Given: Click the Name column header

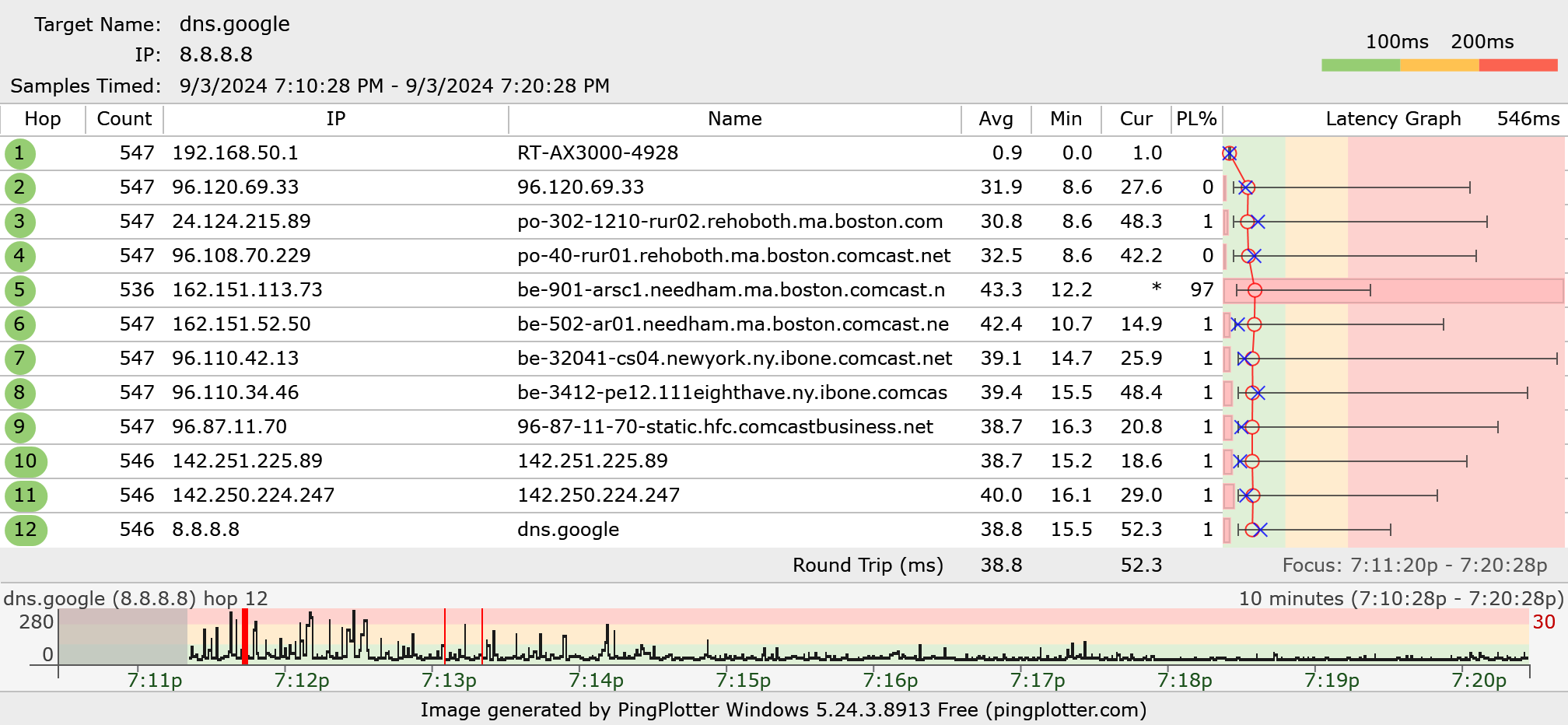Looking at the screenshot, I should pos(735,119).
